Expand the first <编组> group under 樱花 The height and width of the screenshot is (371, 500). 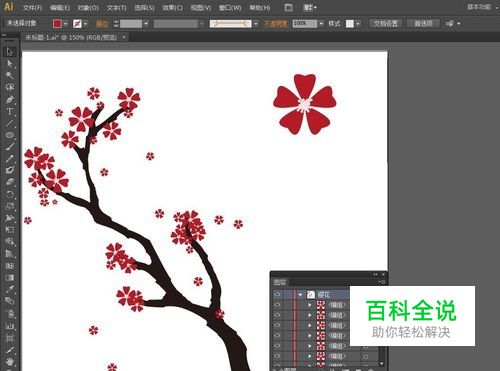[x=310, y=305]
